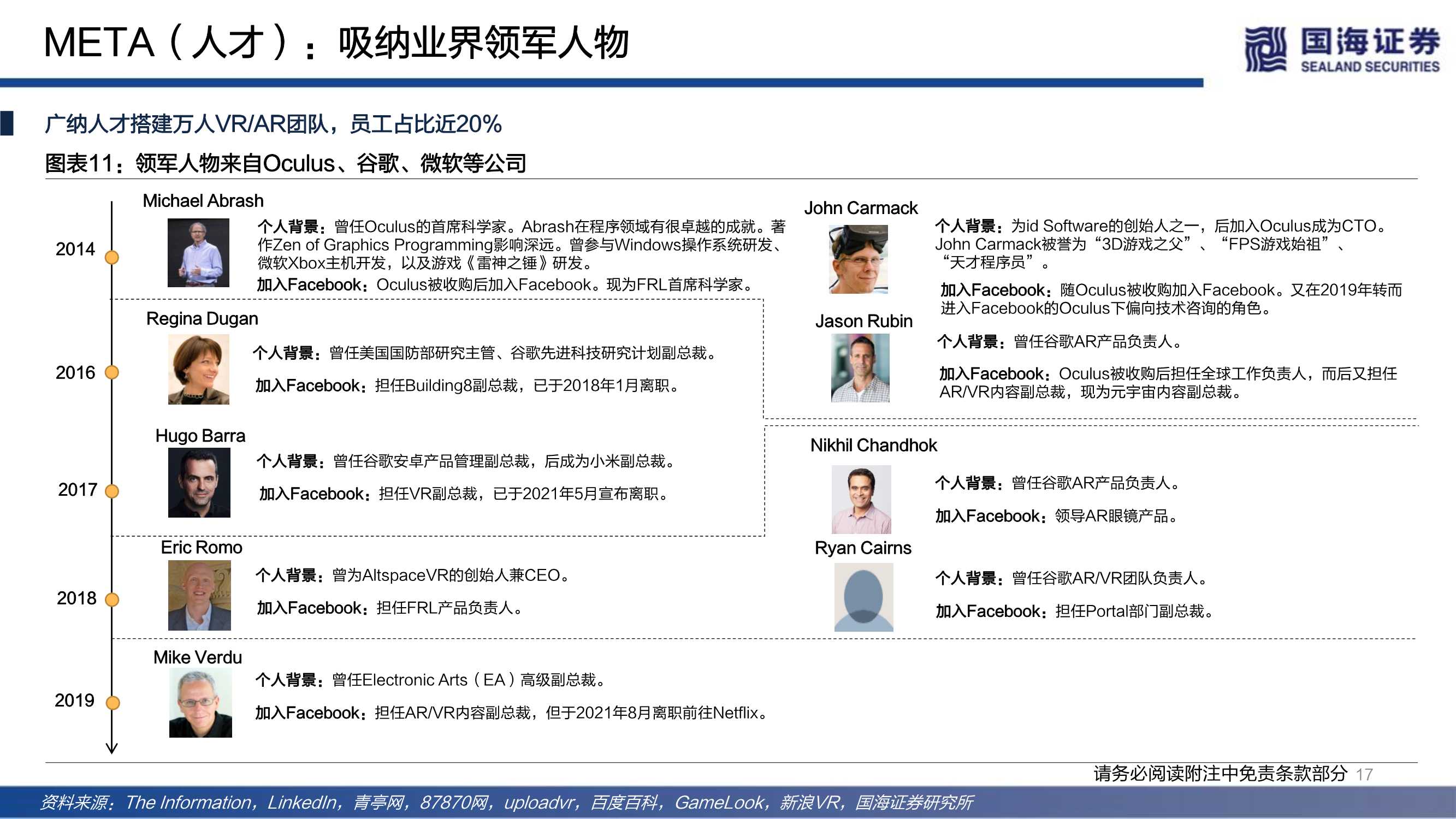Viewport: 1456px width, 819px height.
Task: Click the name "Nikhil Chandhok"
Action: (x=873, y=446)
